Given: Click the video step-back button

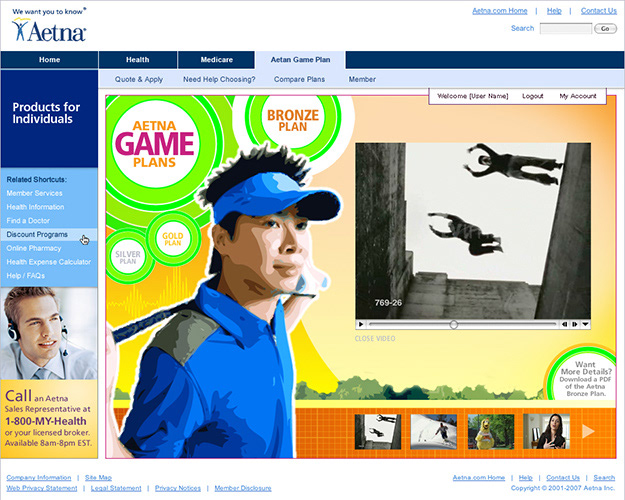Looking at the screenshot, I should click(564, 325).
